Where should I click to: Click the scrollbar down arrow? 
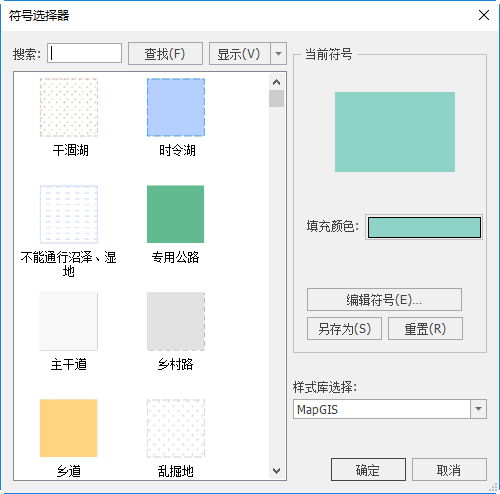pyautogui.click(x=276, y=471)
